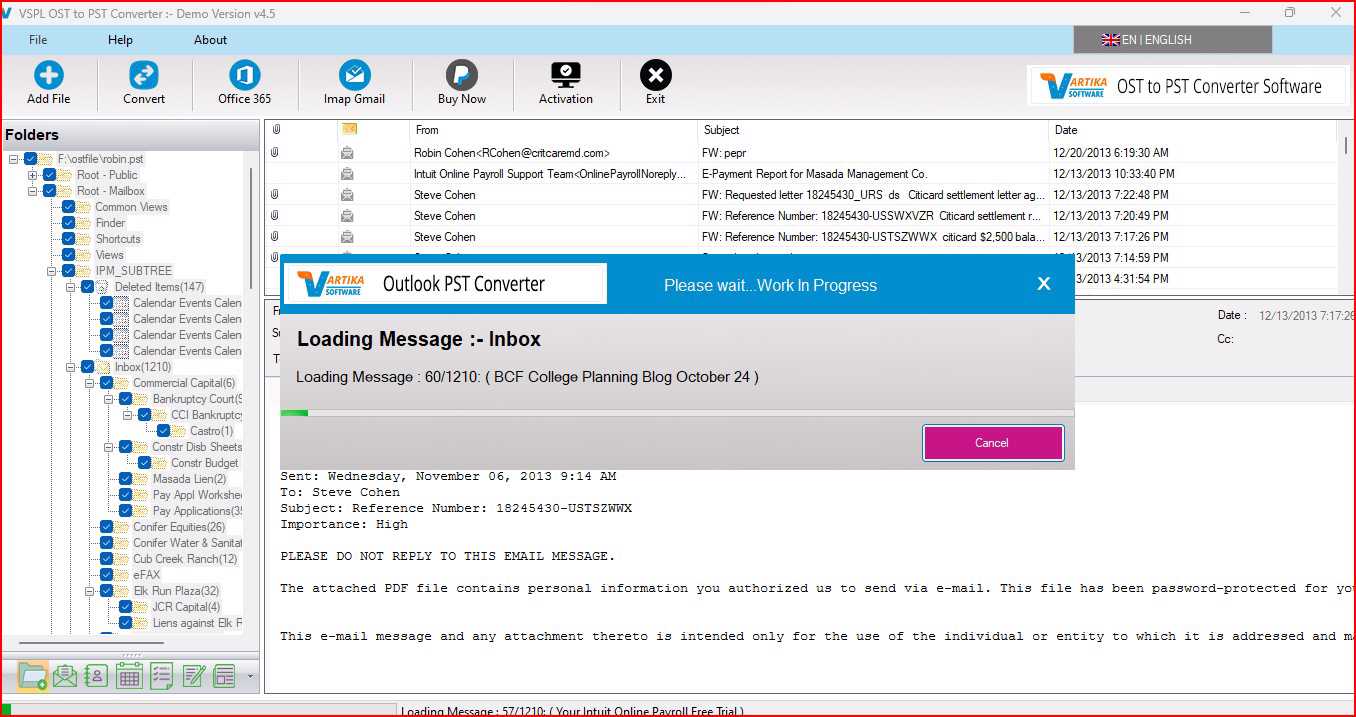This screenshot has width=1356, height=717.
Task: Select the calendar grid icon in bottom bar
Action: click(x=129, y=676)
